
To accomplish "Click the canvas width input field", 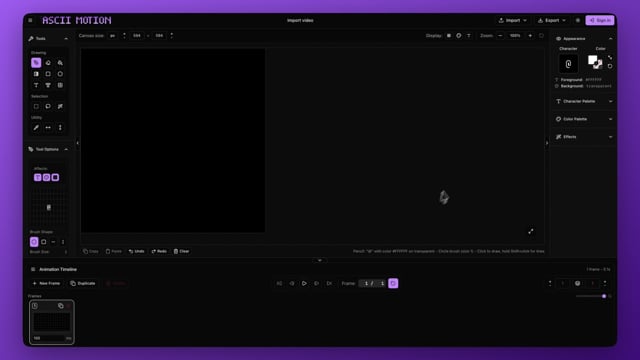I will (137, 36).
